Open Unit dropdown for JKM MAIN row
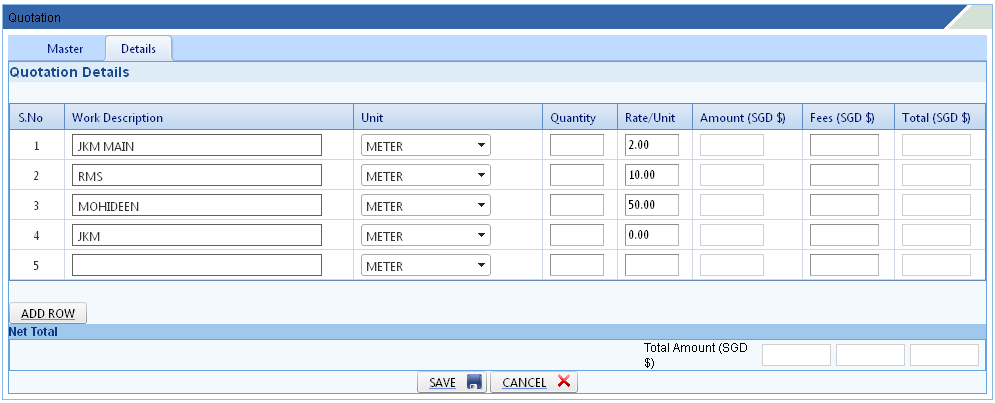Image resolution: width=995 pixels, height=403 pixels. pyautogui.click(x=426, y=145)
